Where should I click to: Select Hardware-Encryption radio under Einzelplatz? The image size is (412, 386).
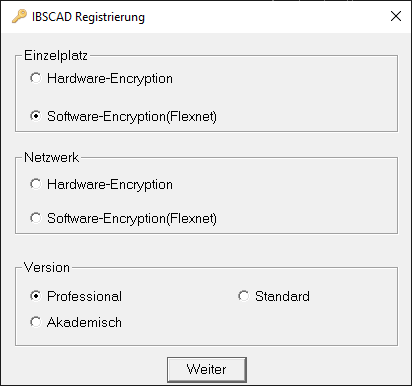point(36,78)
